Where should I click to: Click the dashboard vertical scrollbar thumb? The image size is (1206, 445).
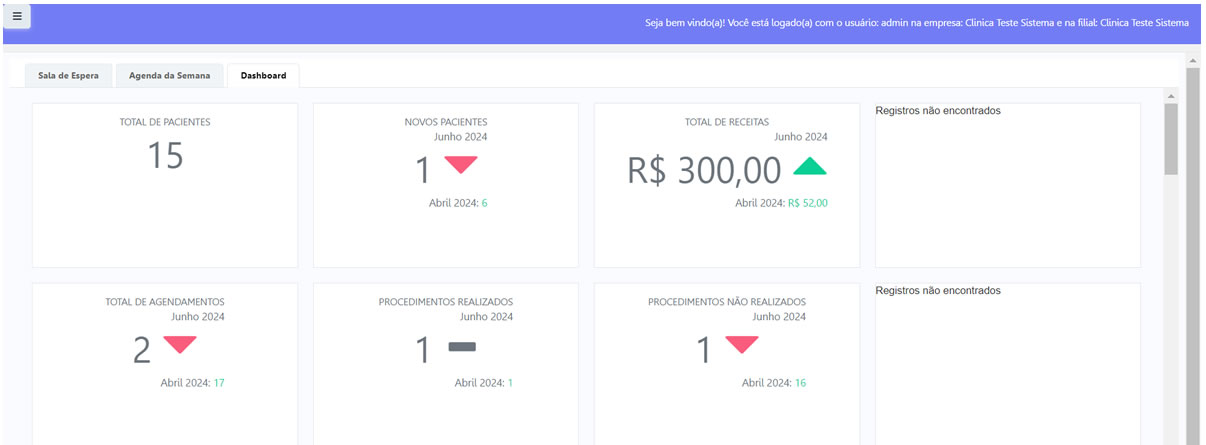coord(1171,138)
